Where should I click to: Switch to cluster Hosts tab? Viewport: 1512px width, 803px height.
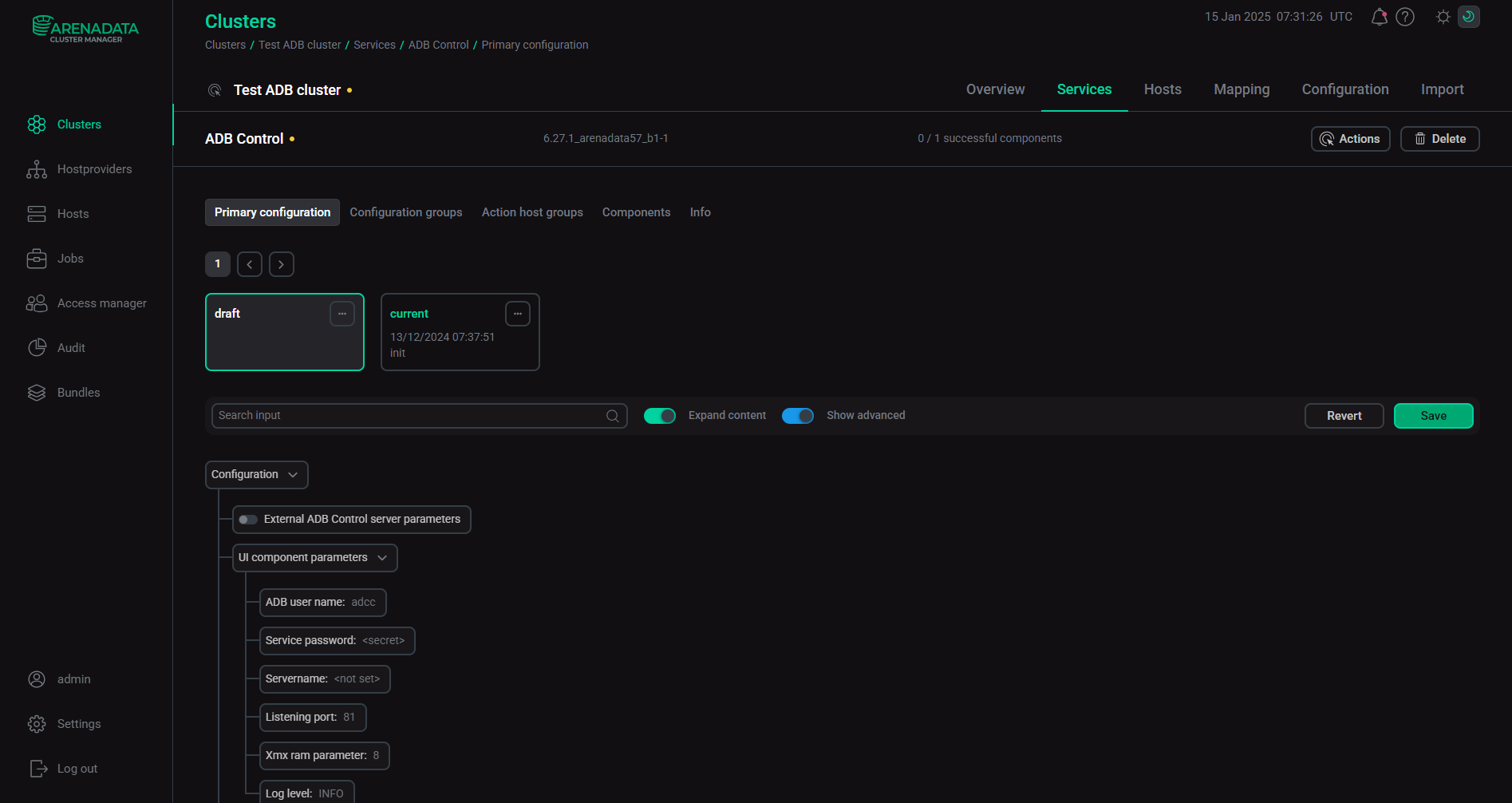(1163, 89)
